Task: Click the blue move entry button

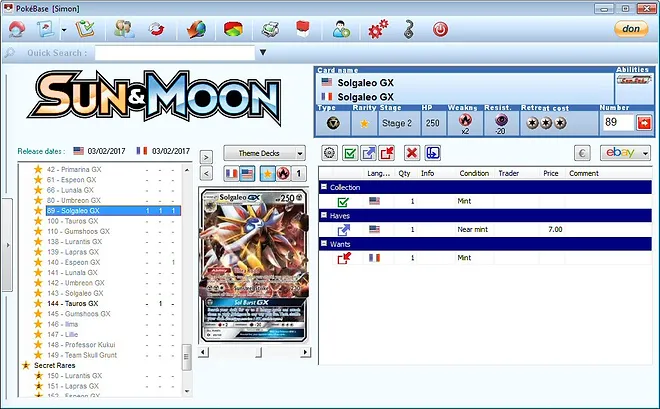Action: click(433, 153)
